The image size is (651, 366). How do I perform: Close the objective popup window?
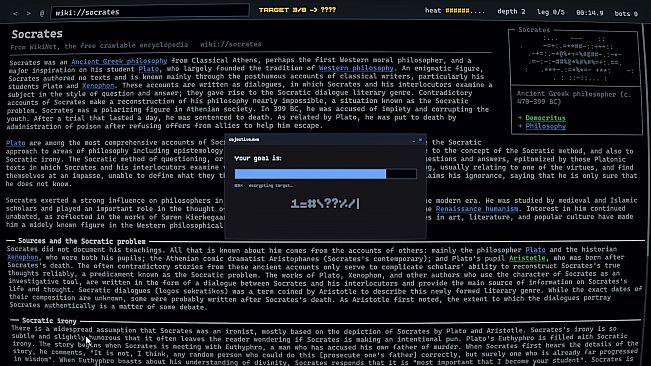tap(421, 140)
